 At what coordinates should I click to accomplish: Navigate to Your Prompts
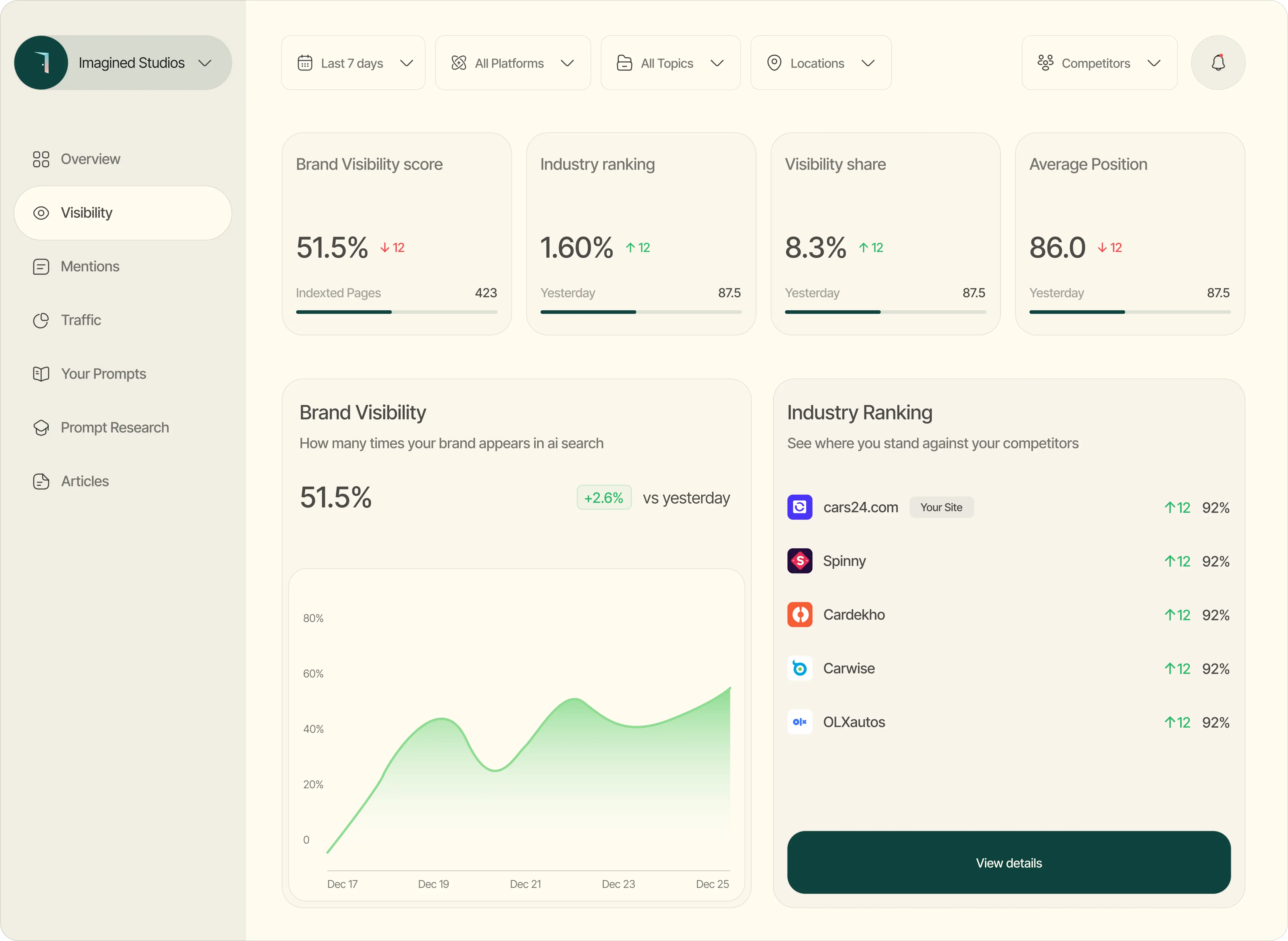103,374
